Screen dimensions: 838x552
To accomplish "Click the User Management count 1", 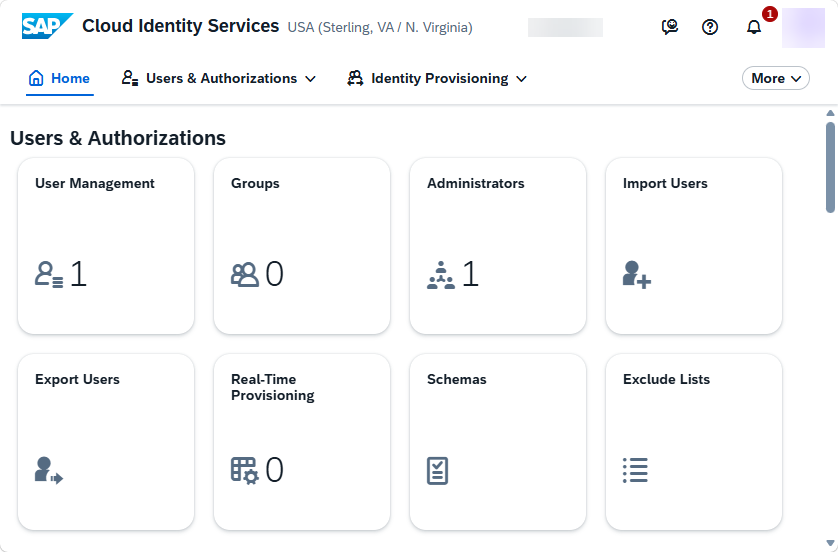I will (x=79, y=274).
